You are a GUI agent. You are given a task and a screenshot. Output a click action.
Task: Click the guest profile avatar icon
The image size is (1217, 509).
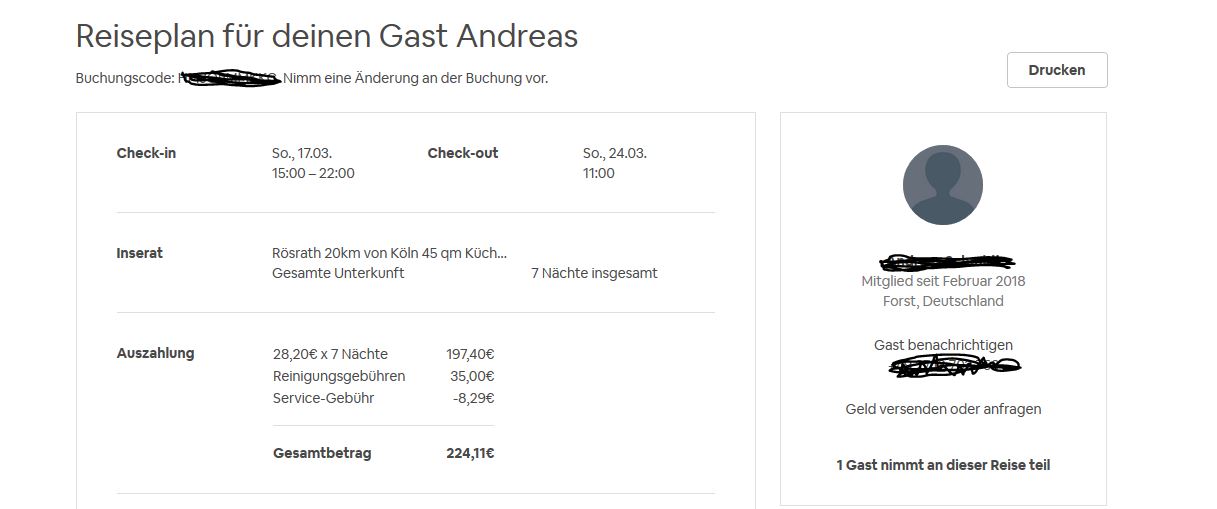pos(942,185)
